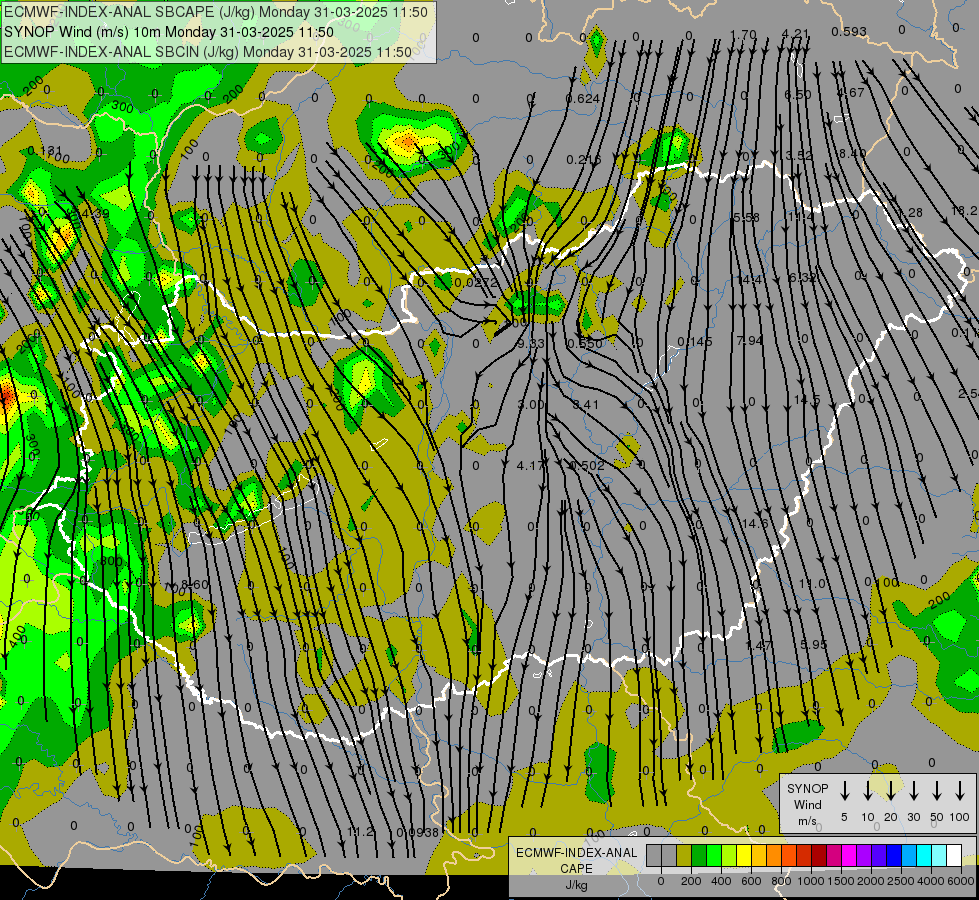Click the 30 m/s wind arrow in legend
Screen dimensions: 979x900
click(x=914, y=791)
